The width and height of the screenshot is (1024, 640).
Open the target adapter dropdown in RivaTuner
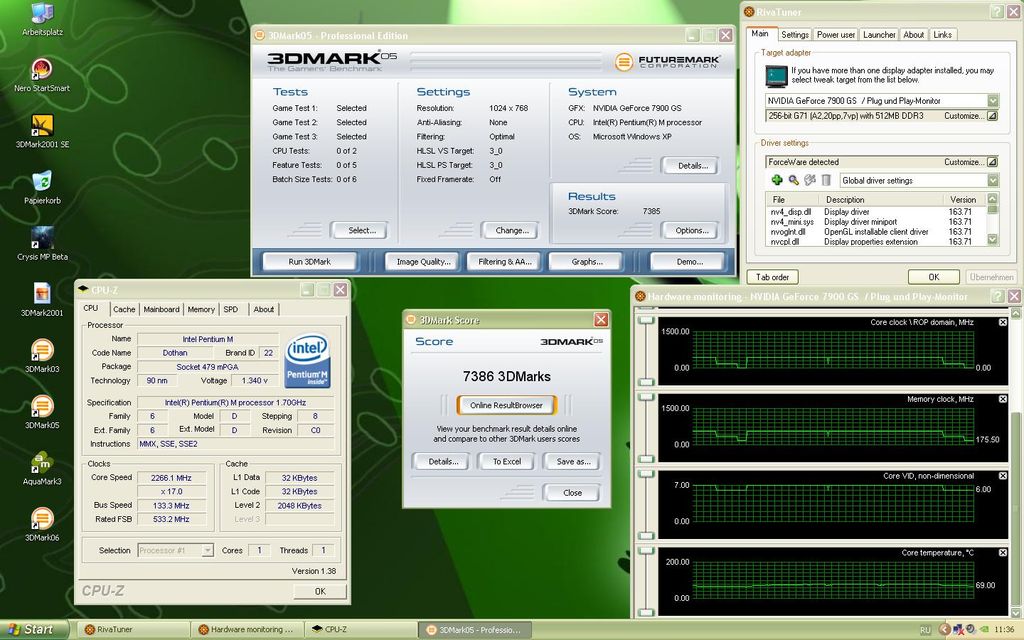coord(993,101)
